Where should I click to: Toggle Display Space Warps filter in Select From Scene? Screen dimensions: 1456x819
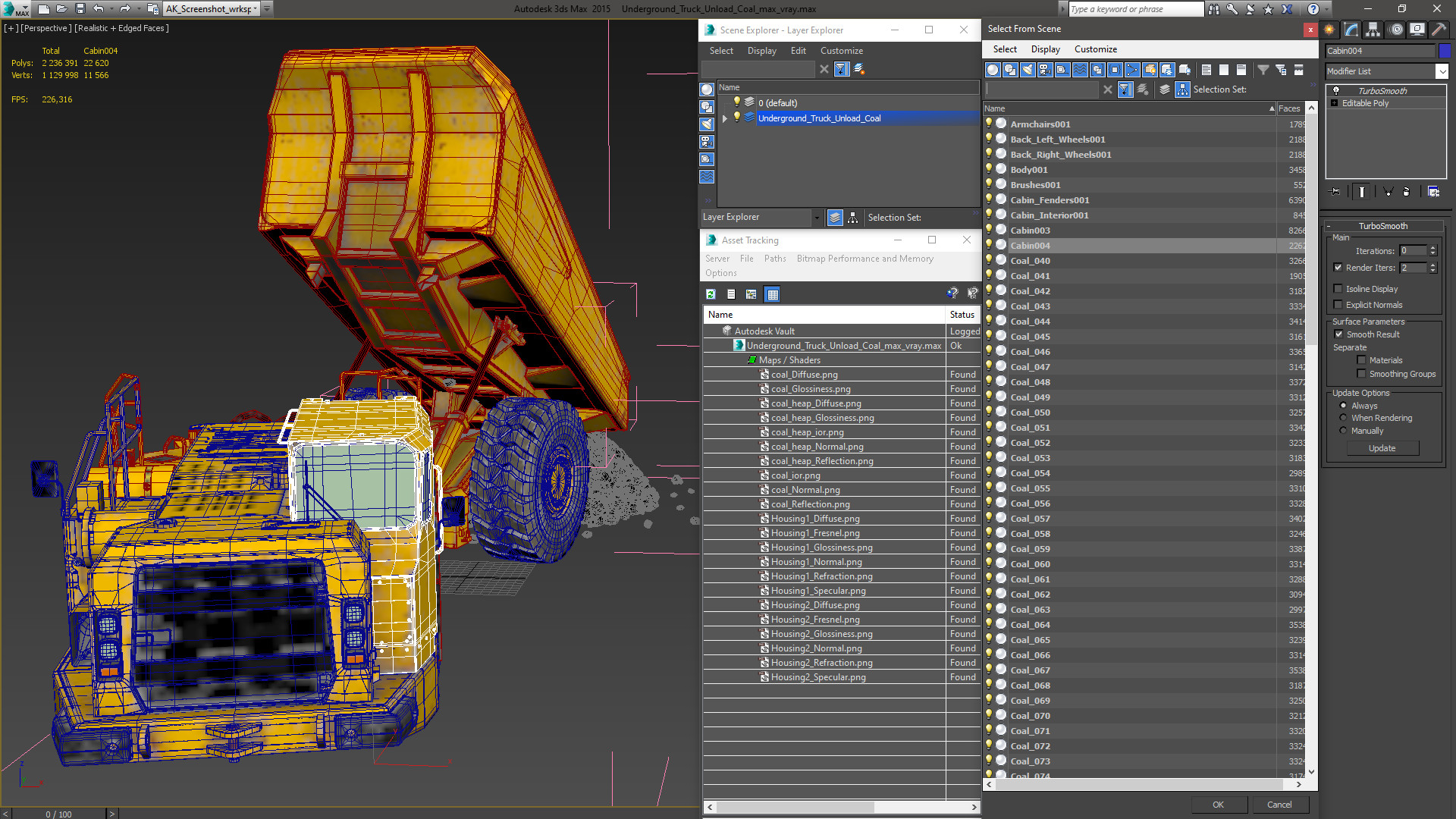click(1080, 70)
